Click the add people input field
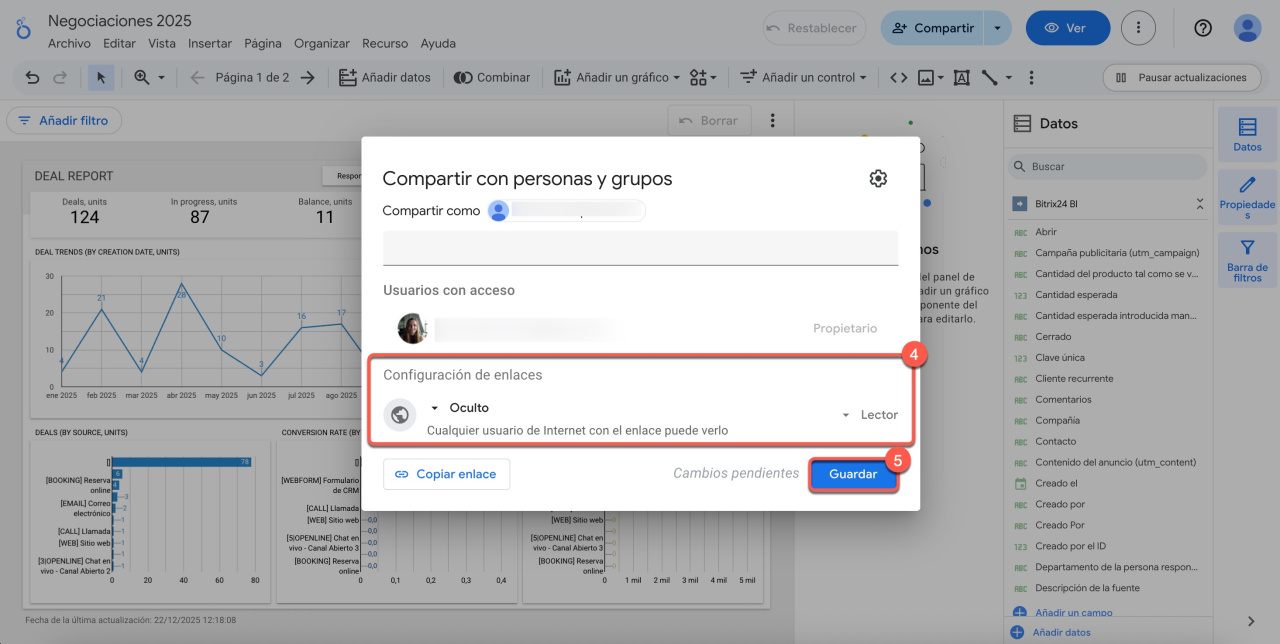 click(640, 247)
